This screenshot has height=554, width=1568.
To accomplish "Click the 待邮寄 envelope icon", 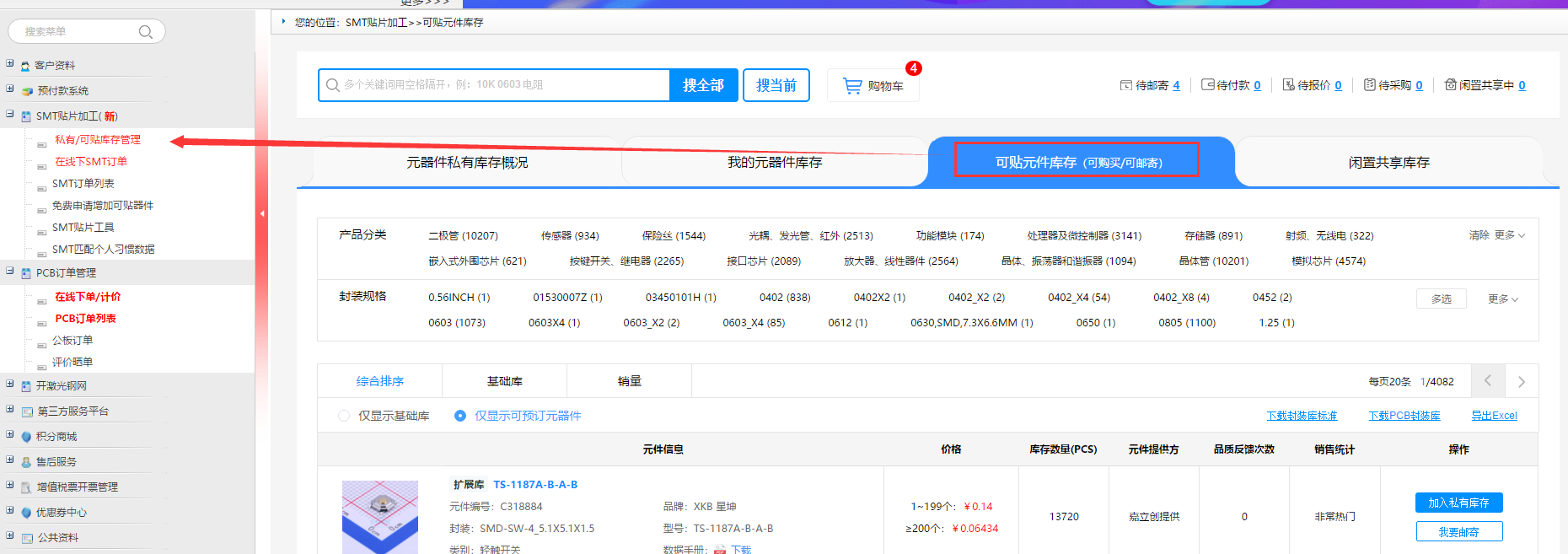I will 1125,85.
